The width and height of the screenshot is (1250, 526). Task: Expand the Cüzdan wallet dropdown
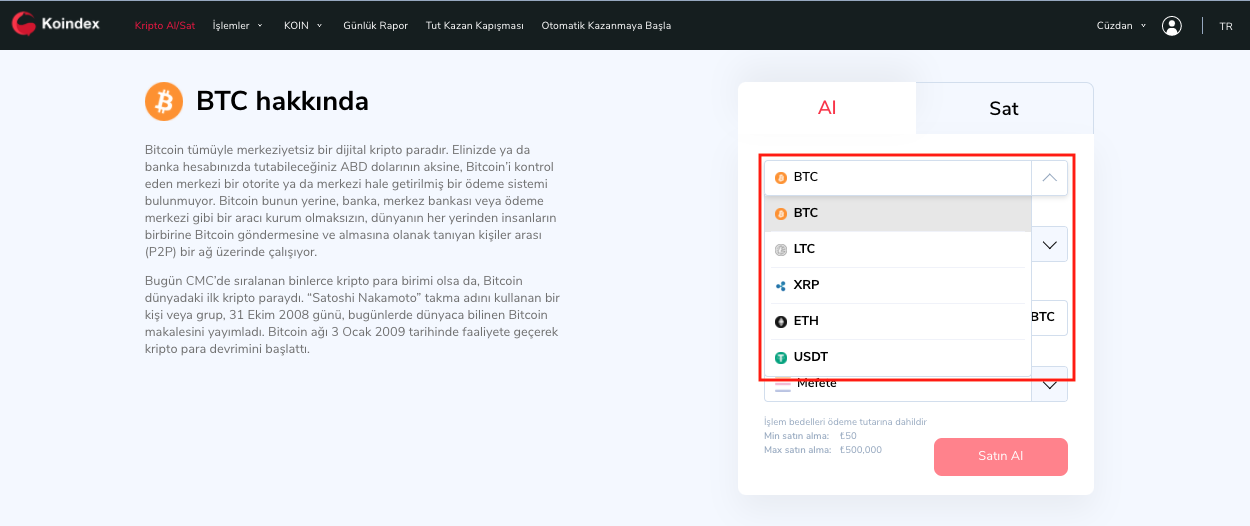[1121, 26]
